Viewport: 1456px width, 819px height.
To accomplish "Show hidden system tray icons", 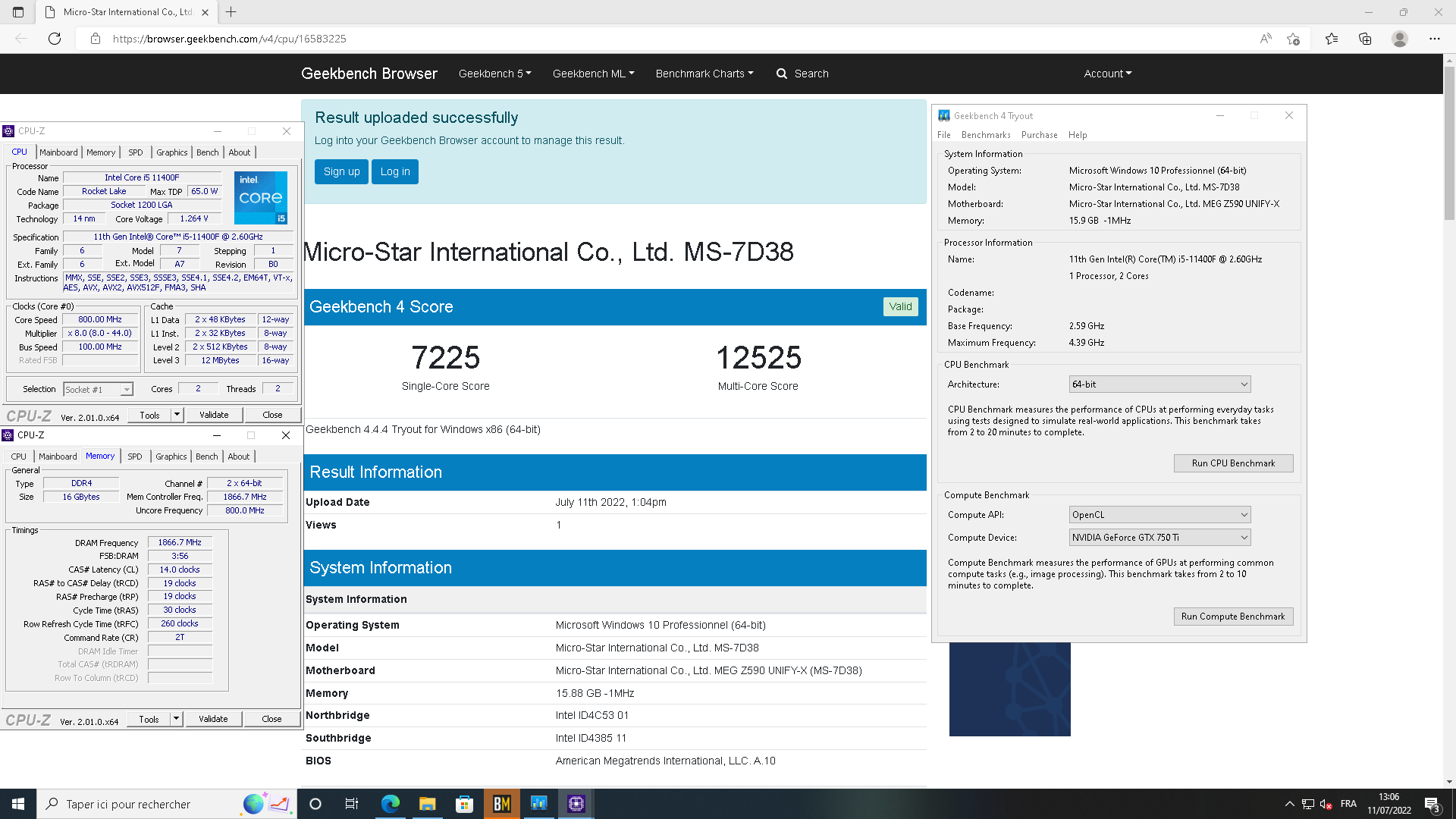I will [x=1289, y=804].
